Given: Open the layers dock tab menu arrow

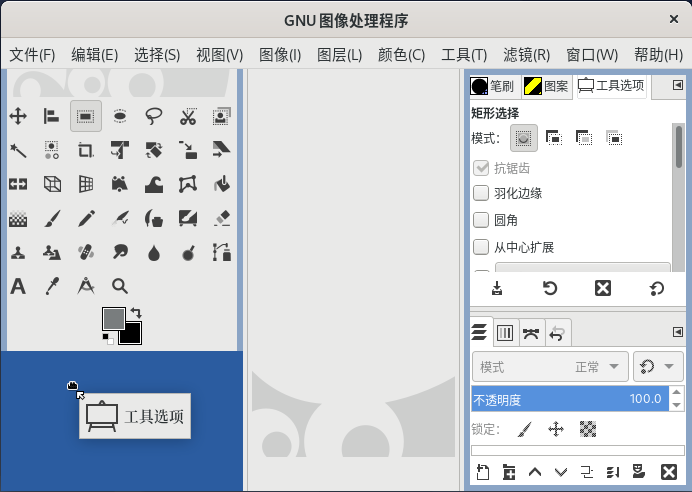Looking at the screenshot, I should tap(678, 332).
